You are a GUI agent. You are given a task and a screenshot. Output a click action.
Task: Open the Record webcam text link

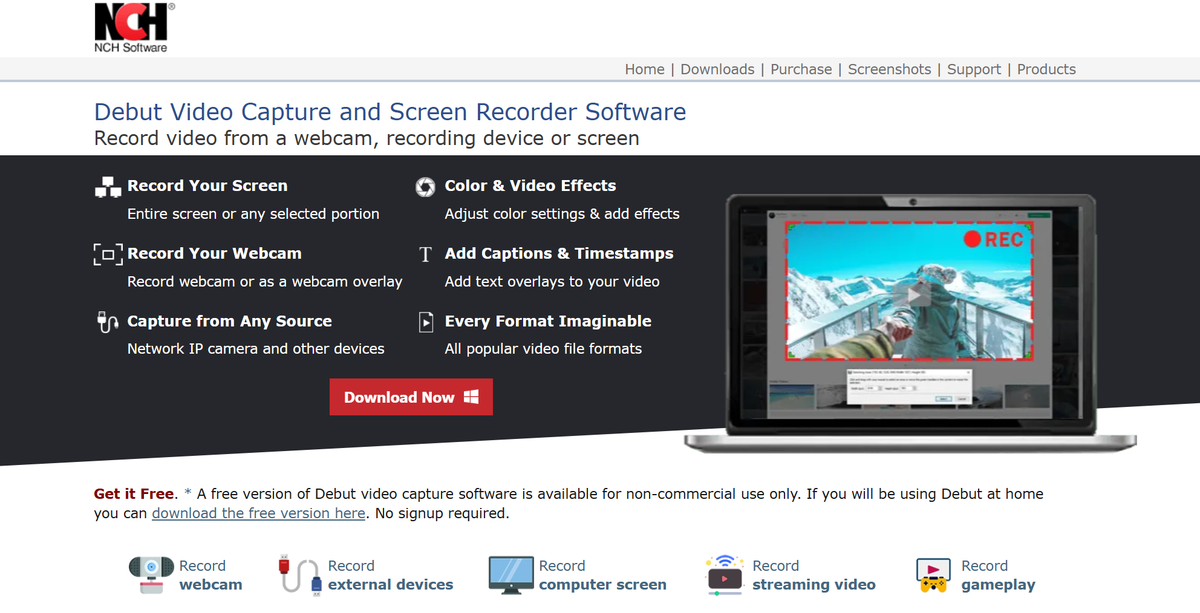pos(210,575)
